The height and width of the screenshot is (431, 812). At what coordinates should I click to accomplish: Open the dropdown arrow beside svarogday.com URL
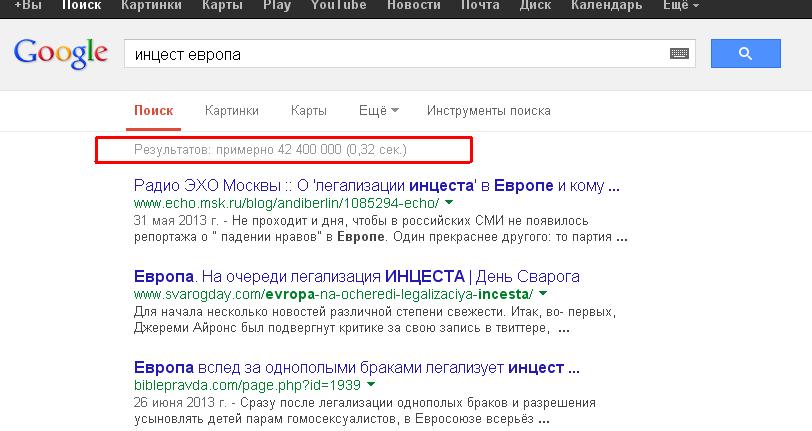(x=541, y=294)
